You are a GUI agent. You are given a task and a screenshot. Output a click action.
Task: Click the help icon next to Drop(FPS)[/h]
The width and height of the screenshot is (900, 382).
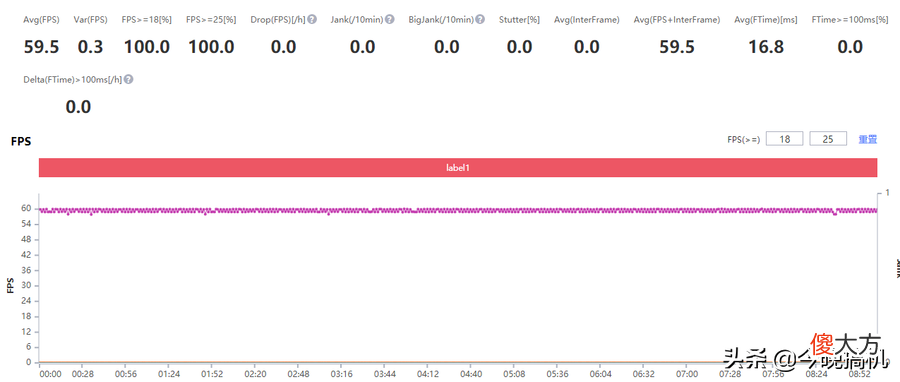(312, 20)
